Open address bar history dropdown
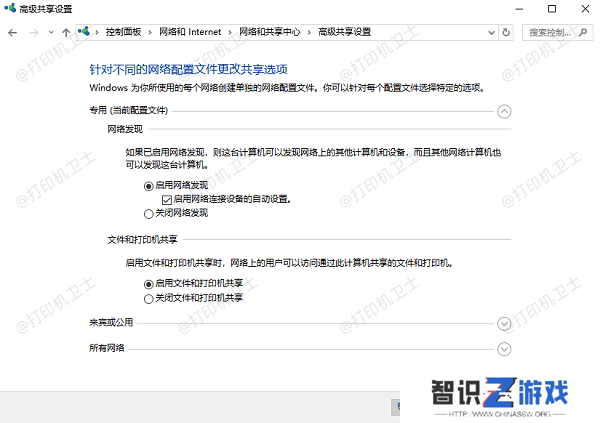 click(491, 33)
